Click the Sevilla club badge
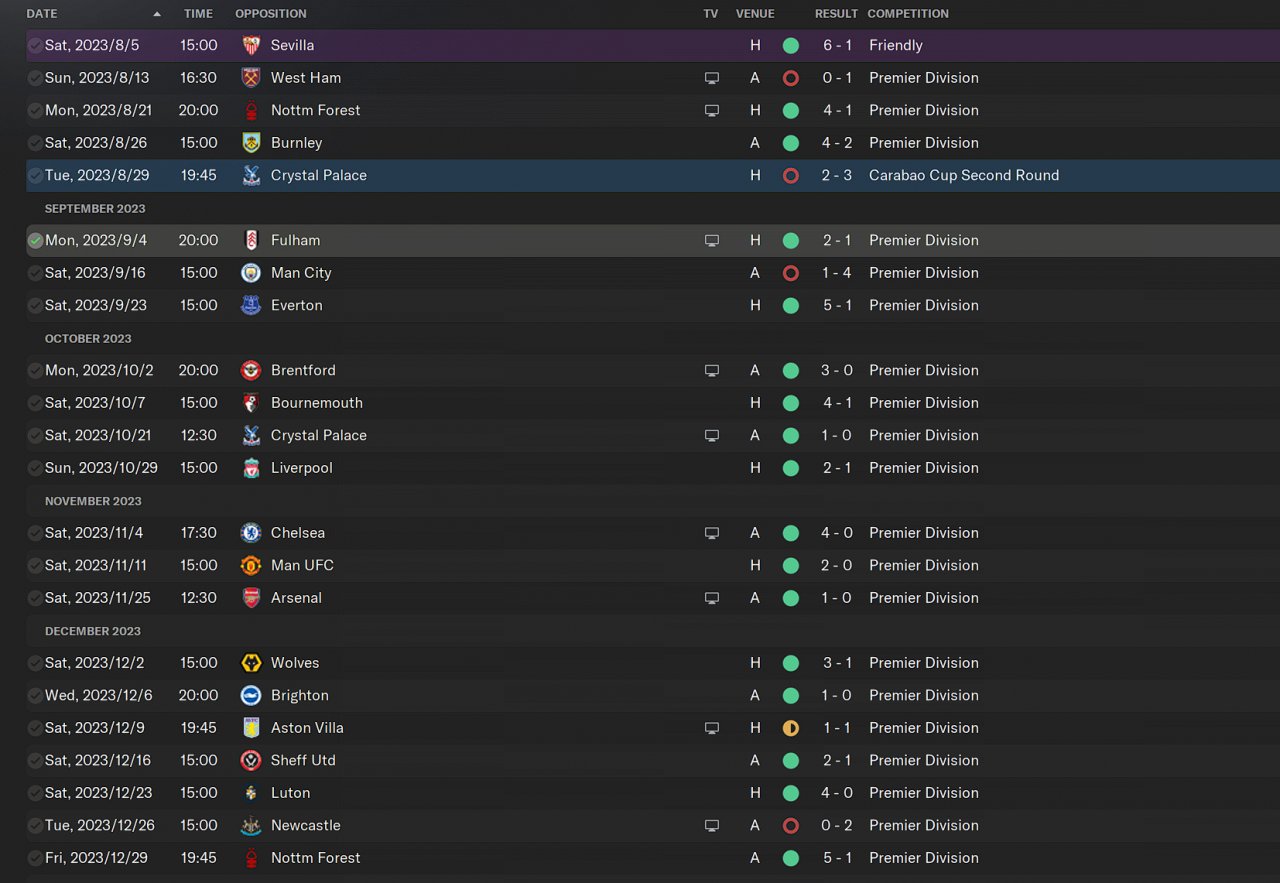The image size is (1280, 883). click(x=251, y=45)
